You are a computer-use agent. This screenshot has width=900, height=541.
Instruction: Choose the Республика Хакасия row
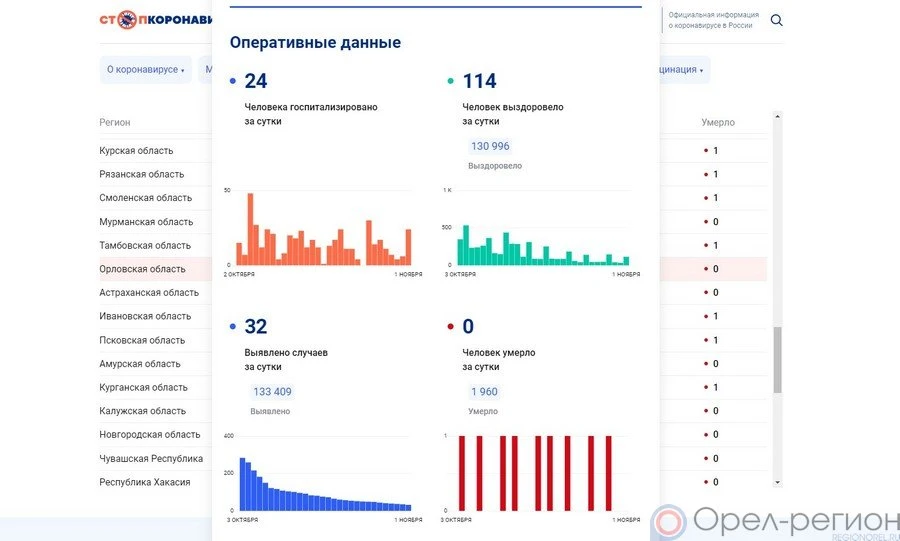click(144, 482)
